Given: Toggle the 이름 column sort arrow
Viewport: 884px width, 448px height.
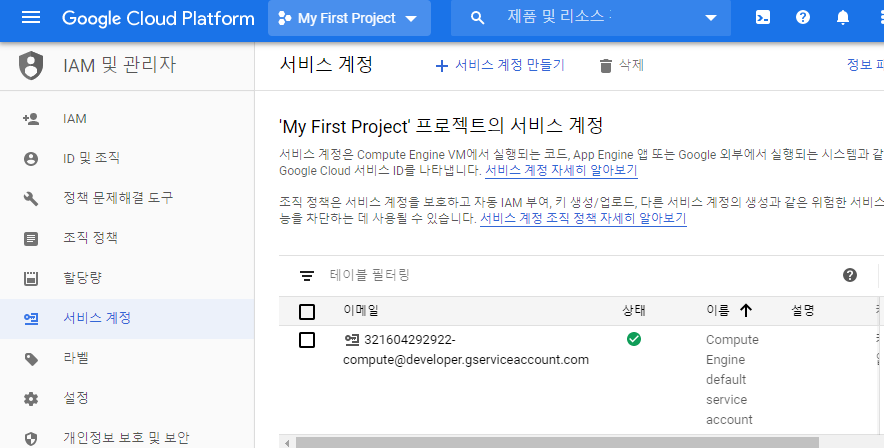Looking at the screenshot, I should tap(746, 310).
